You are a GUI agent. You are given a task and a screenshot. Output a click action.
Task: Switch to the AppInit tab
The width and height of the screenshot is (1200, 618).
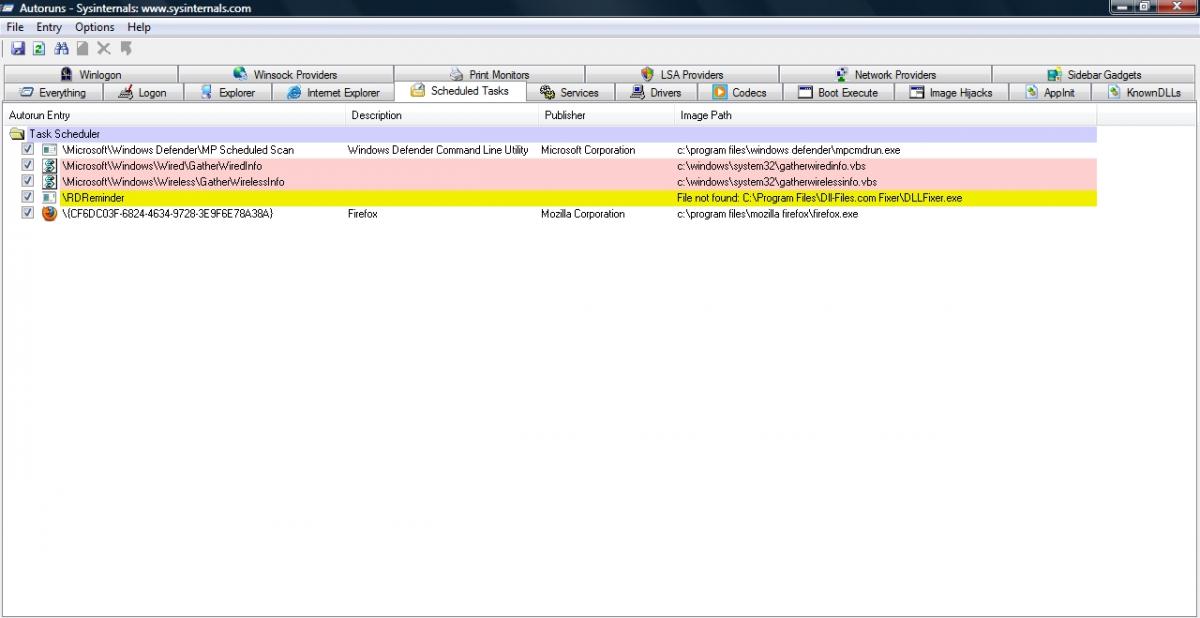[1050, 92]
